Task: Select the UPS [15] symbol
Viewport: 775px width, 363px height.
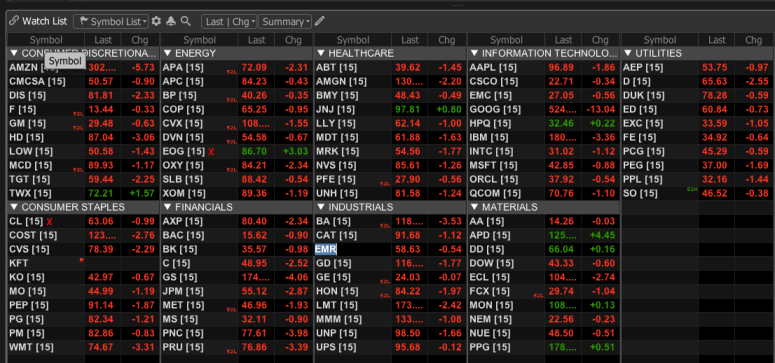Action: click(x=336, y=347)
